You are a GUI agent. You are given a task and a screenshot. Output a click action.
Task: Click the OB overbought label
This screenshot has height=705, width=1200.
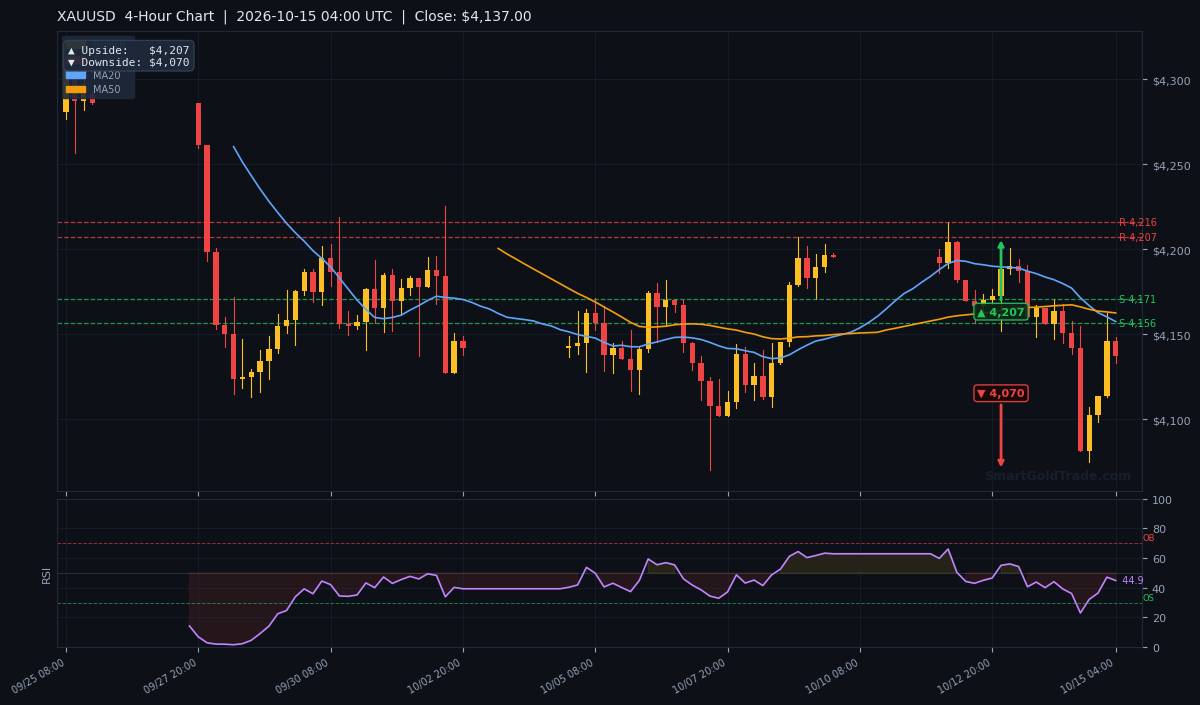click(x=1148, y=538)
